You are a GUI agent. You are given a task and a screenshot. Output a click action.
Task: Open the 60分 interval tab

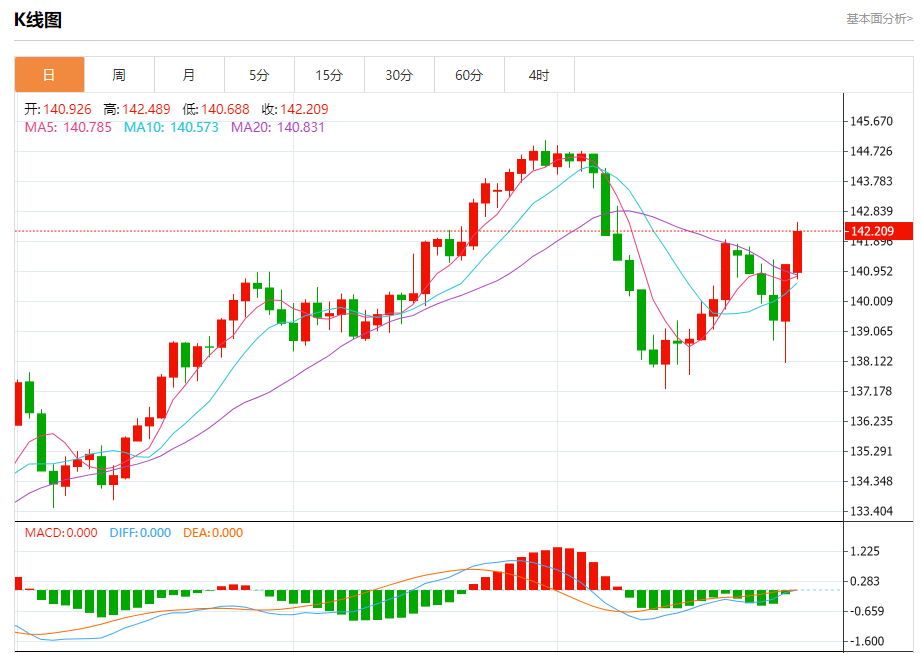[x=469, y=75]
